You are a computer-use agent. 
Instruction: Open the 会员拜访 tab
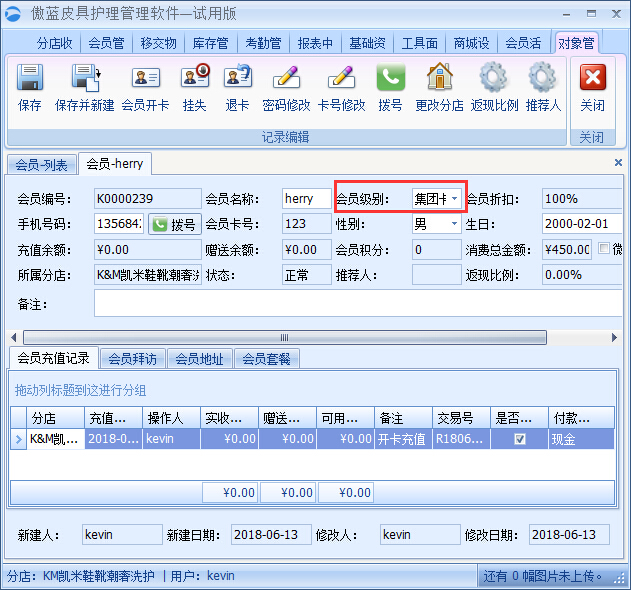tap(133, 359)
